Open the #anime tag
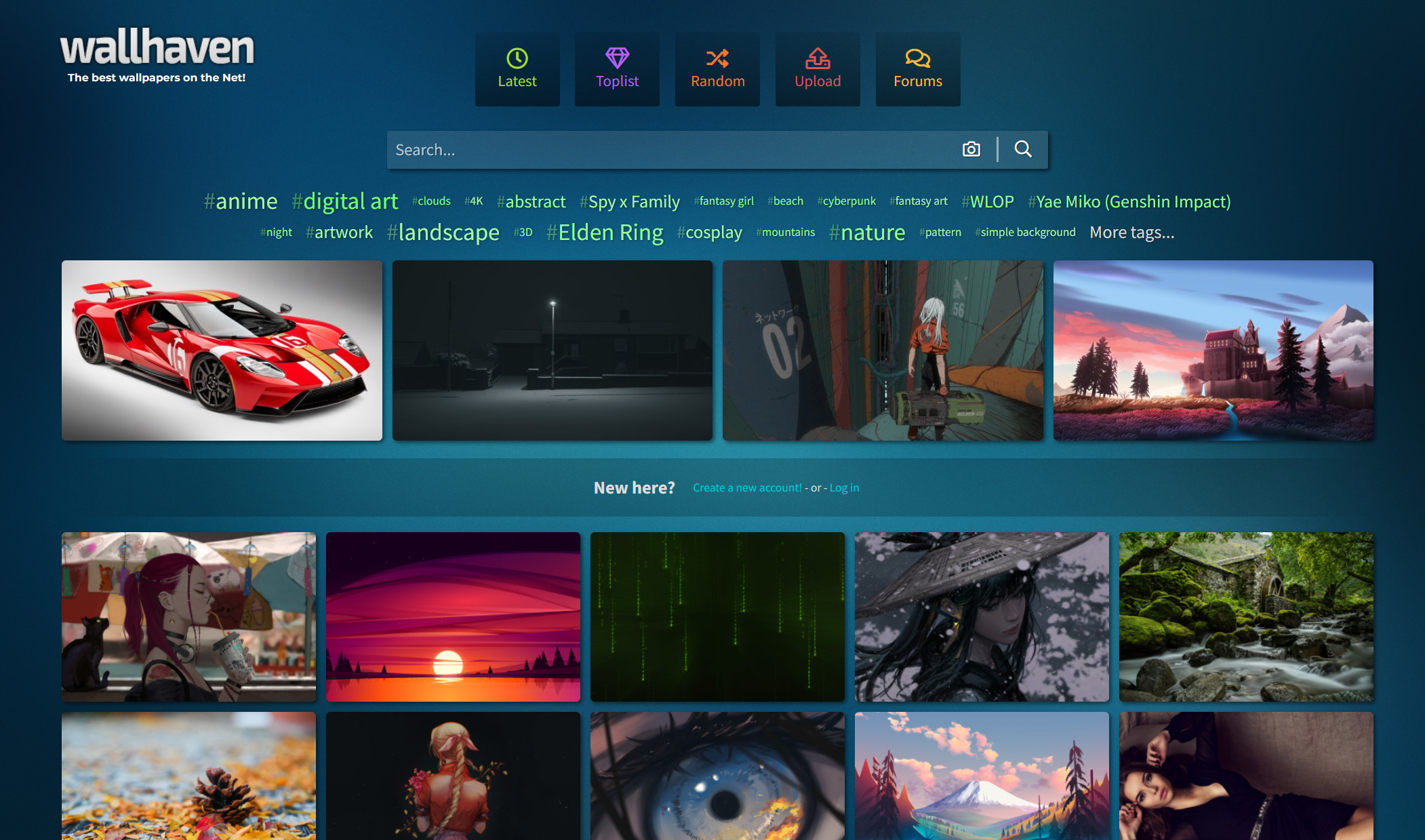Screen dimensions: 1425x840 [x=241, y=201]
